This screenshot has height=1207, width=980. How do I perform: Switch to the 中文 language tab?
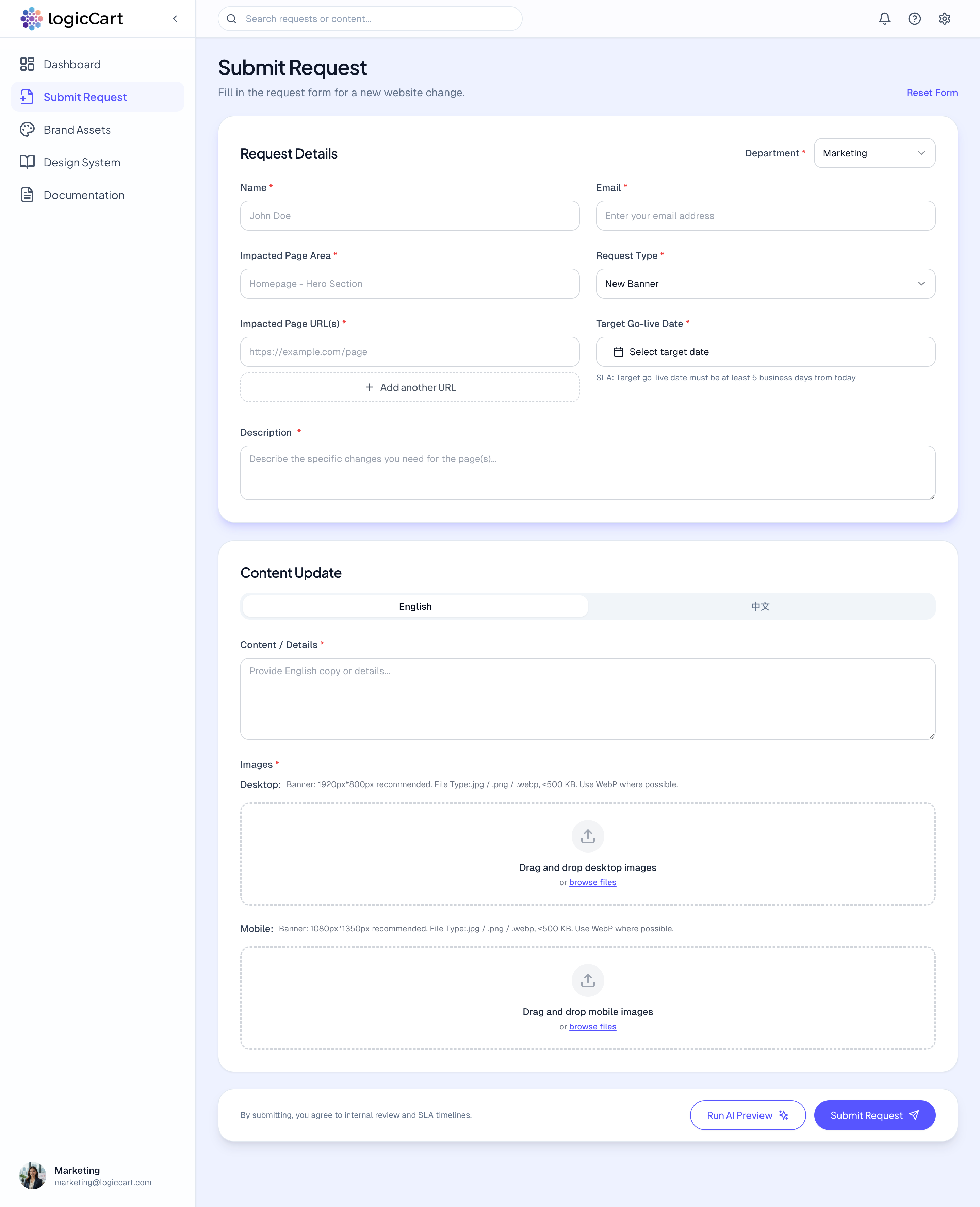point(760,606)
